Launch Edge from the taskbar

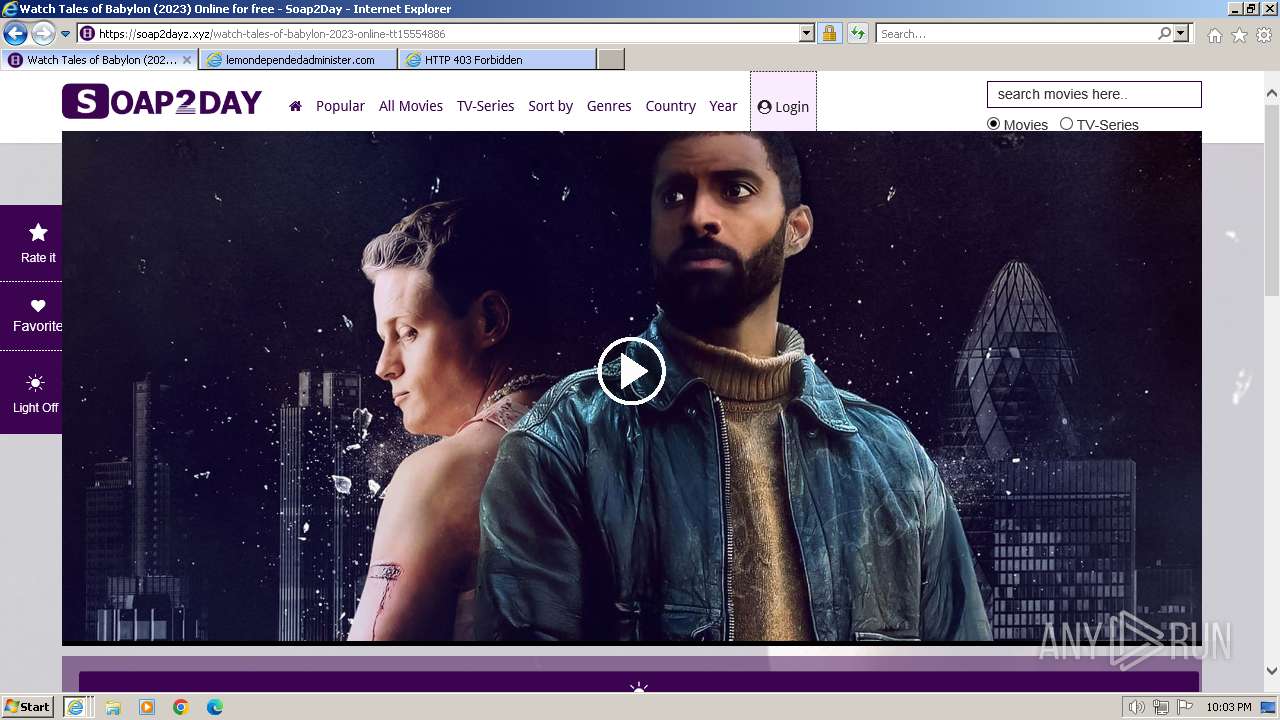pos(215,707)
